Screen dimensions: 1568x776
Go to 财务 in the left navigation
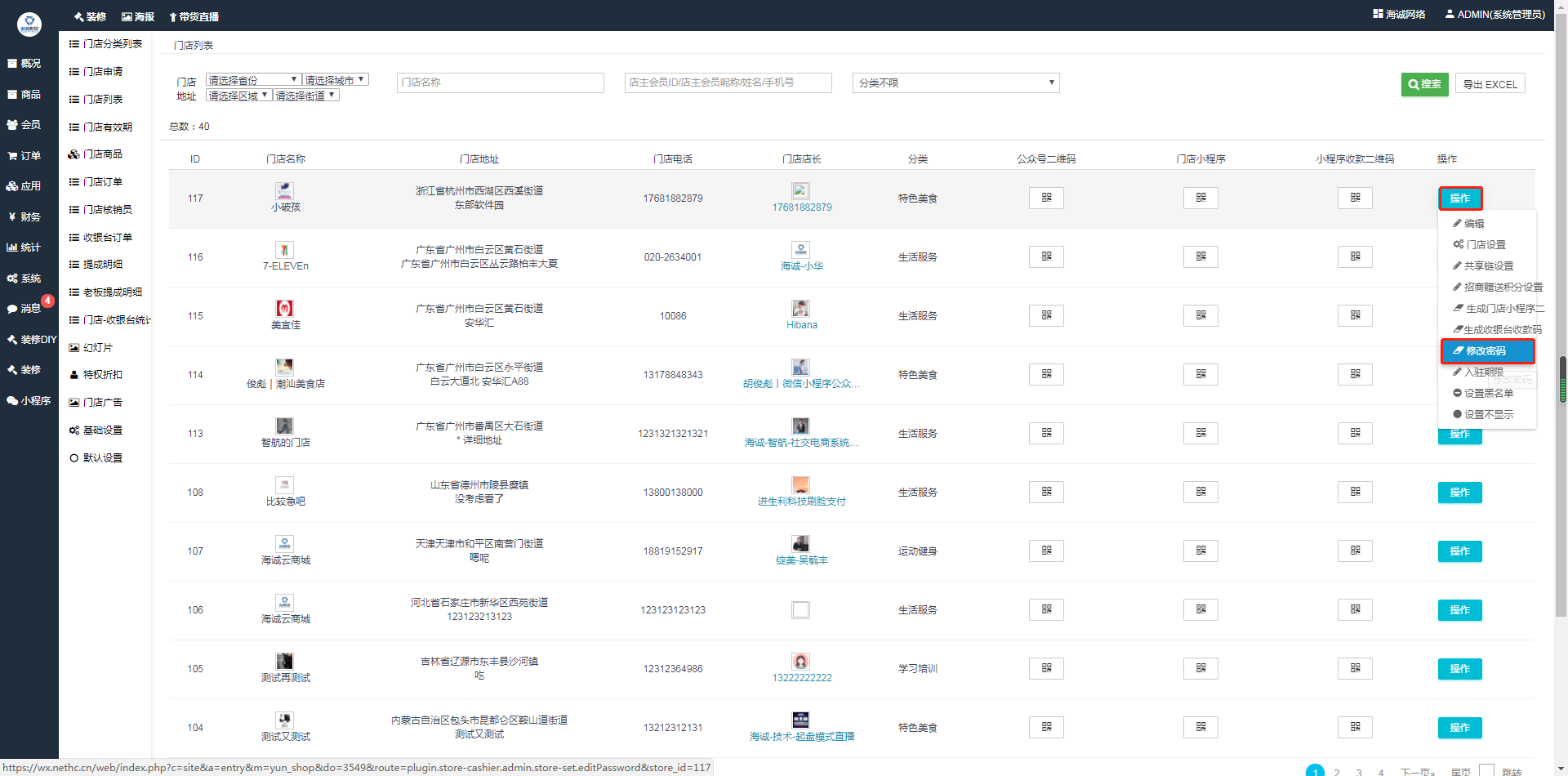tap(24, 216)
